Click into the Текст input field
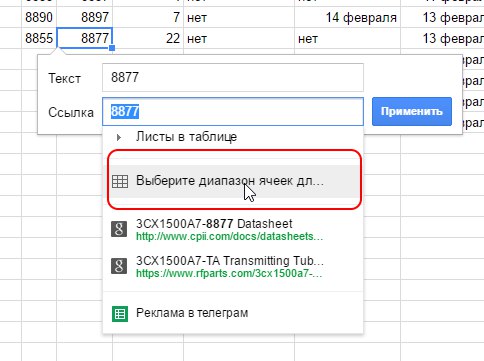484x361 pixels. pyautogui.click(x=233, y=77)
